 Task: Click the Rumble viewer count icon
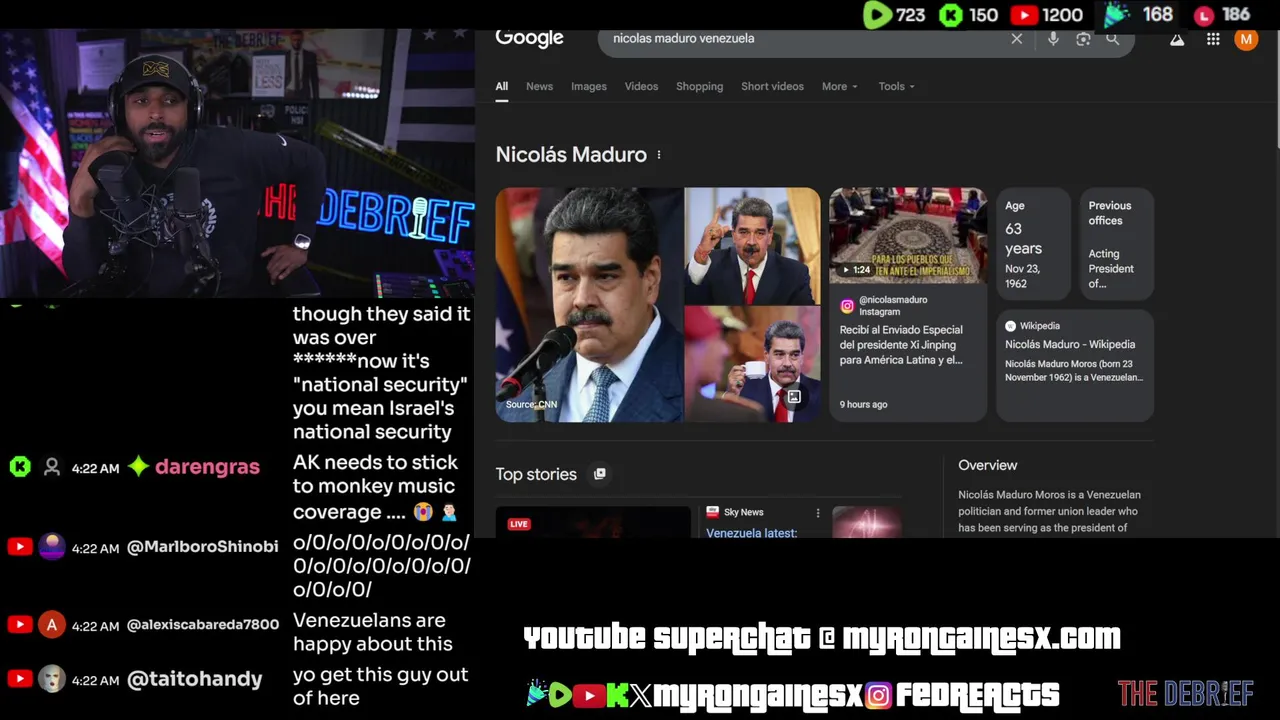877,15
